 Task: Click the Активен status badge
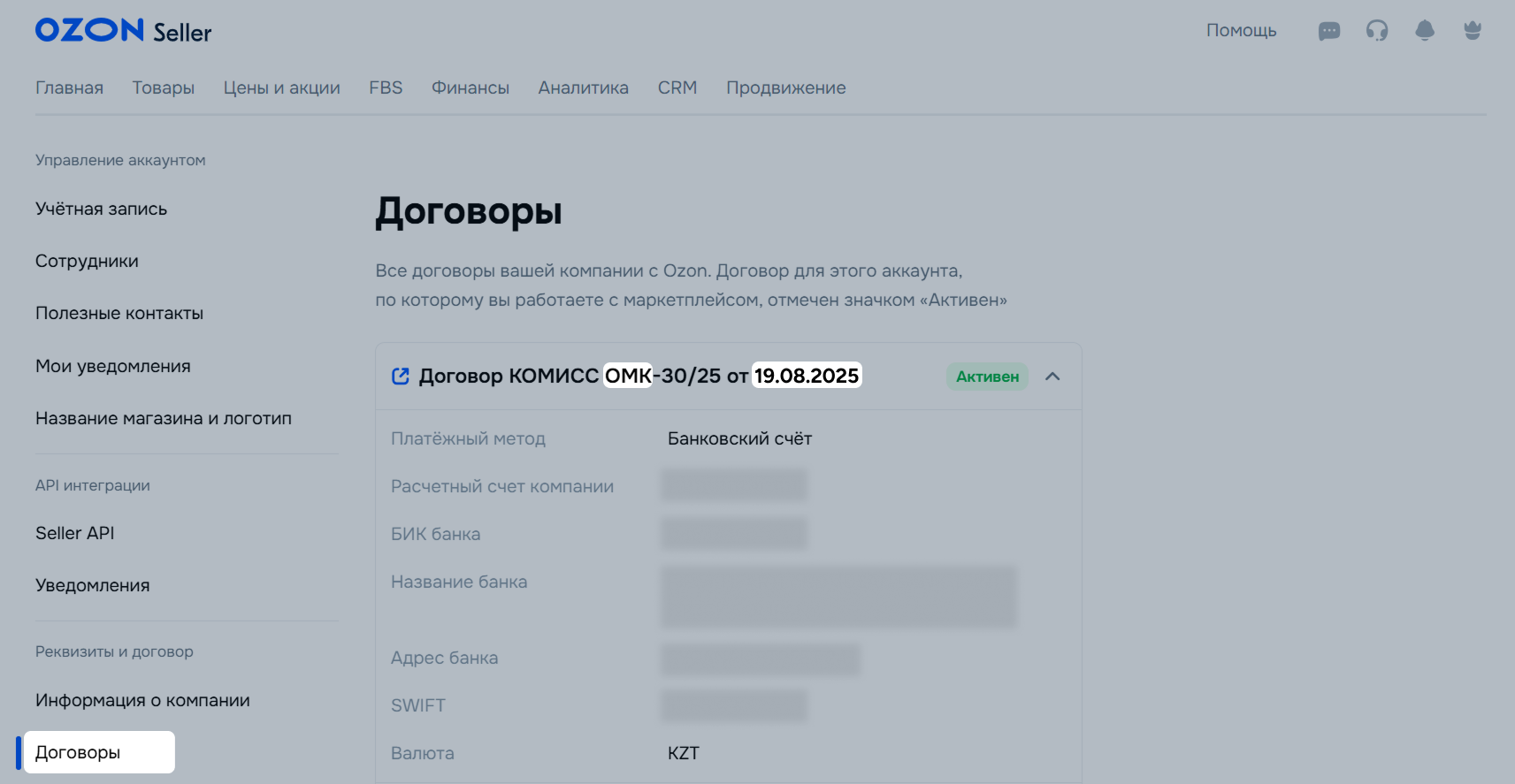pyautogui.click(x=987, y=377)
